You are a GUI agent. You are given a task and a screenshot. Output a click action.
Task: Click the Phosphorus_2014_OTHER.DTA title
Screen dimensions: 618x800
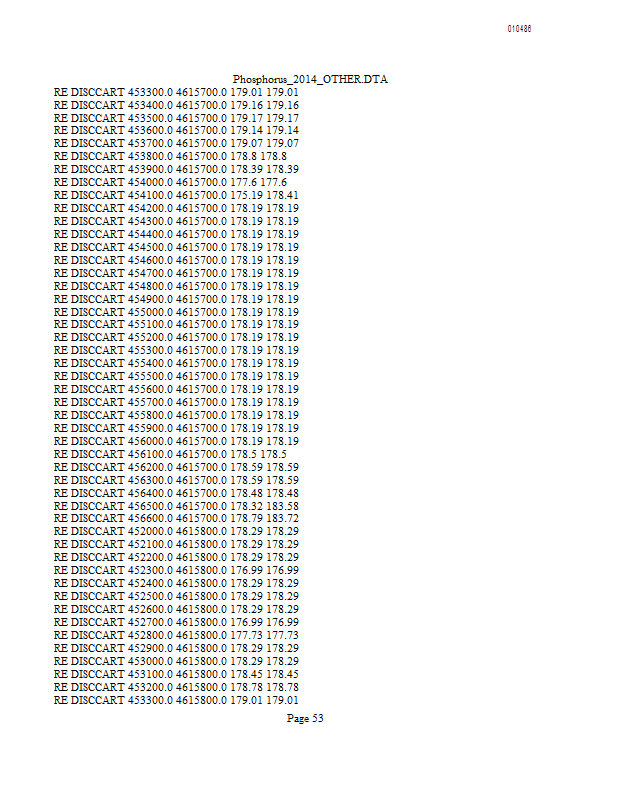[310, 79]
